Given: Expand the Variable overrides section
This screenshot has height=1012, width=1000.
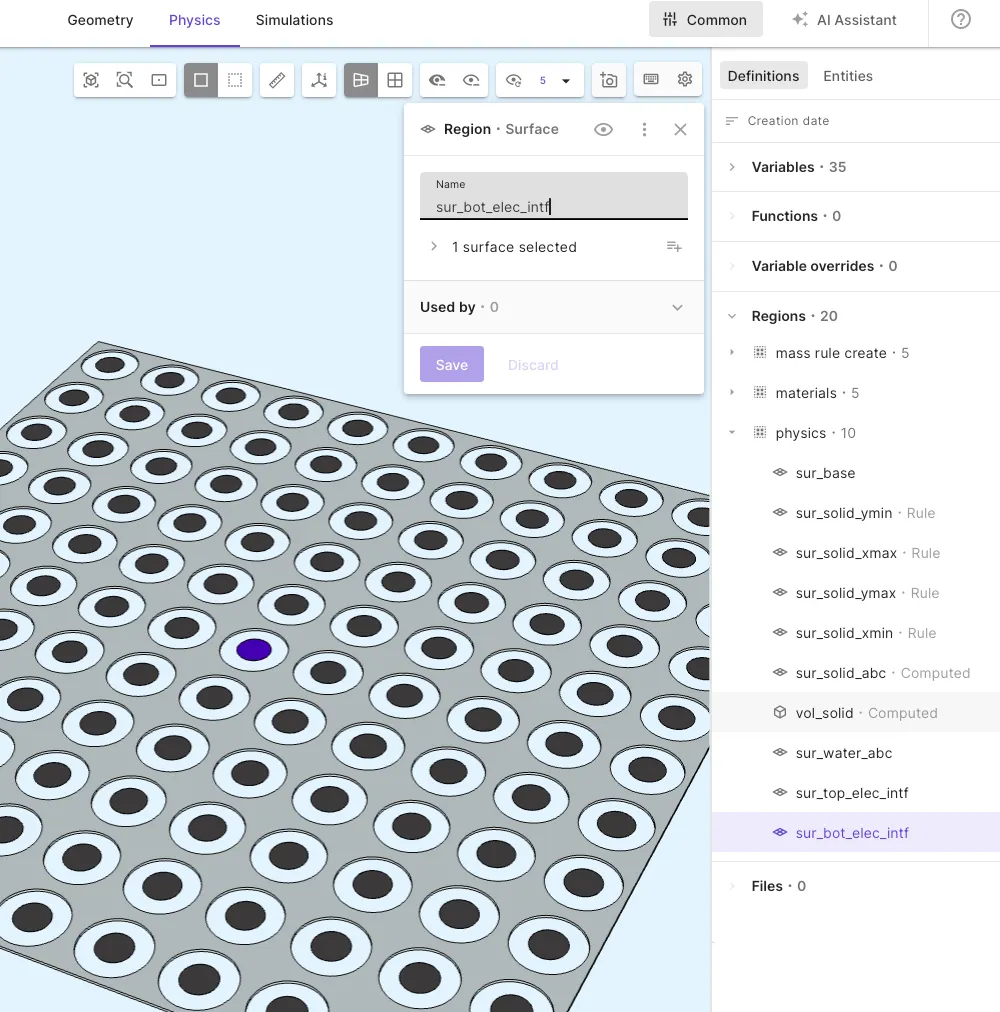Looking at the screenshot, I should 732,266.
